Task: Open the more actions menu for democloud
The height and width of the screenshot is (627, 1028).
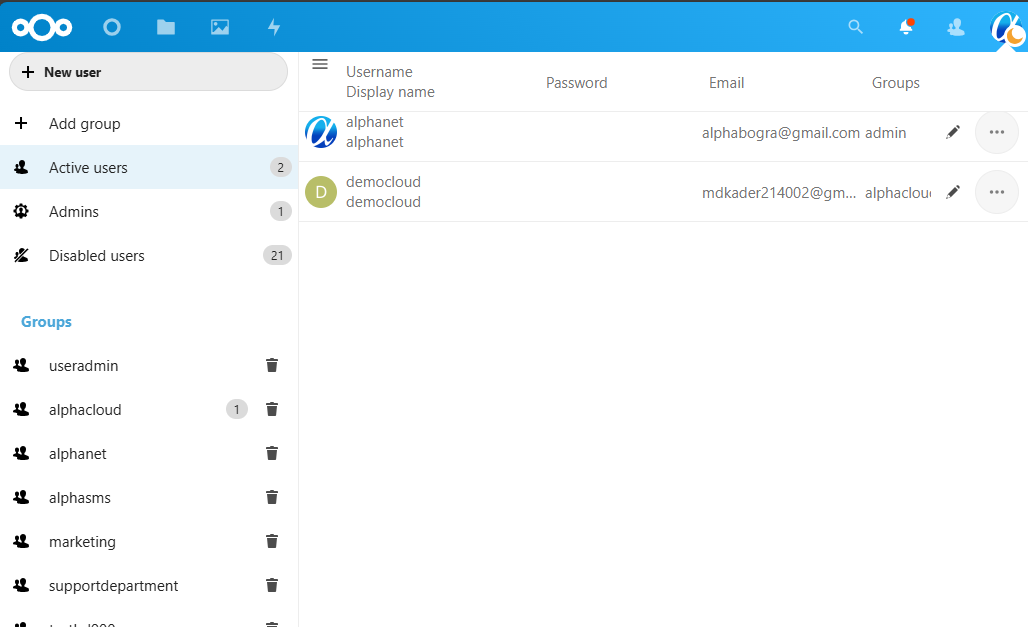Action: (x=996, y=192)
